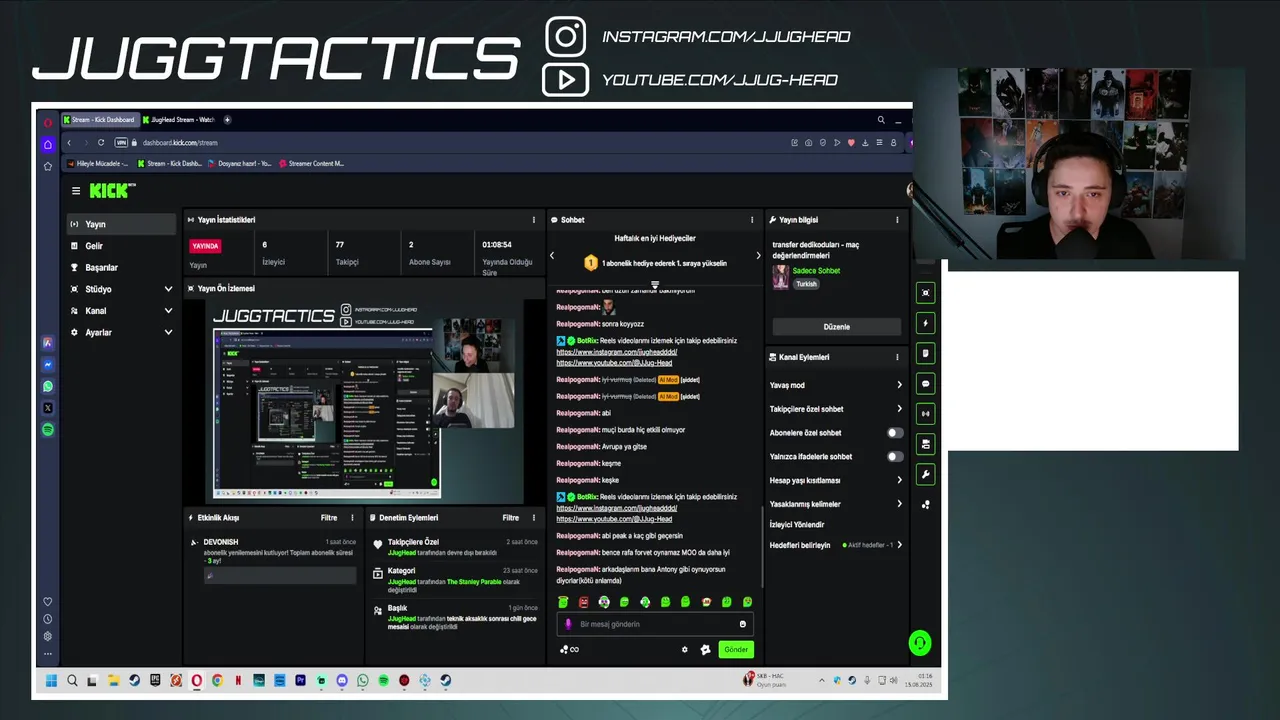Toggle Yalnızca ifadelerle sohbet switch
Image resolution: width=1280 pixels, height=720 pixels.
tap(895, 457)
